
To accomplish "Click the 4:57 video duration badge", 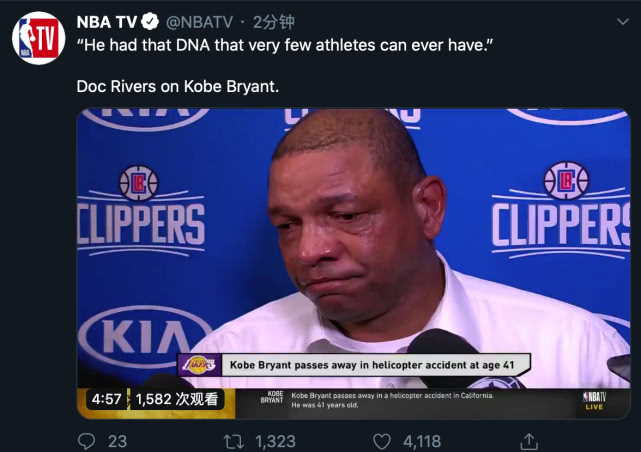I will 106,399.
